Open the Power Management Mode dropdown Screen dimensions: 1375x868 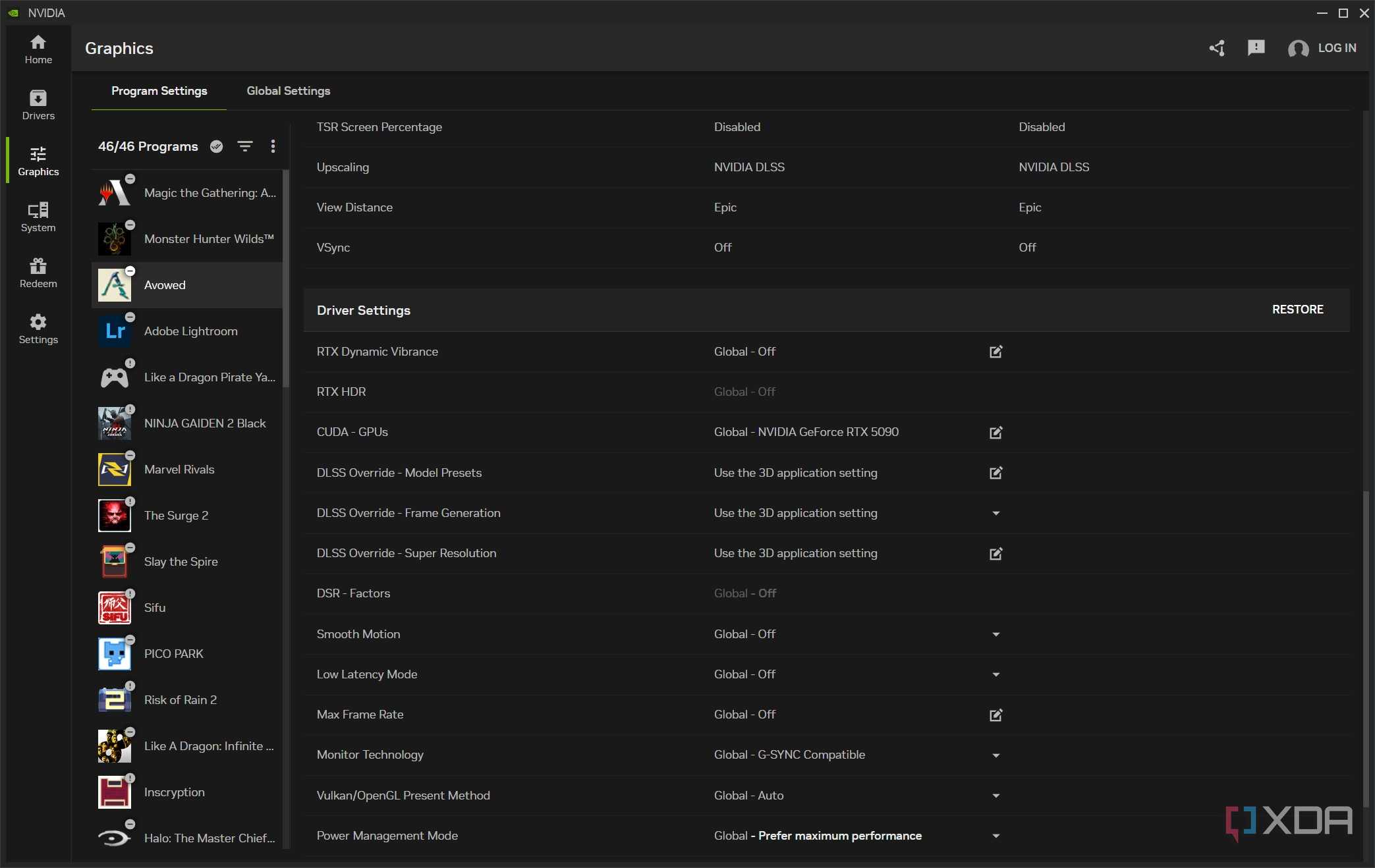(x=996, y=836)
